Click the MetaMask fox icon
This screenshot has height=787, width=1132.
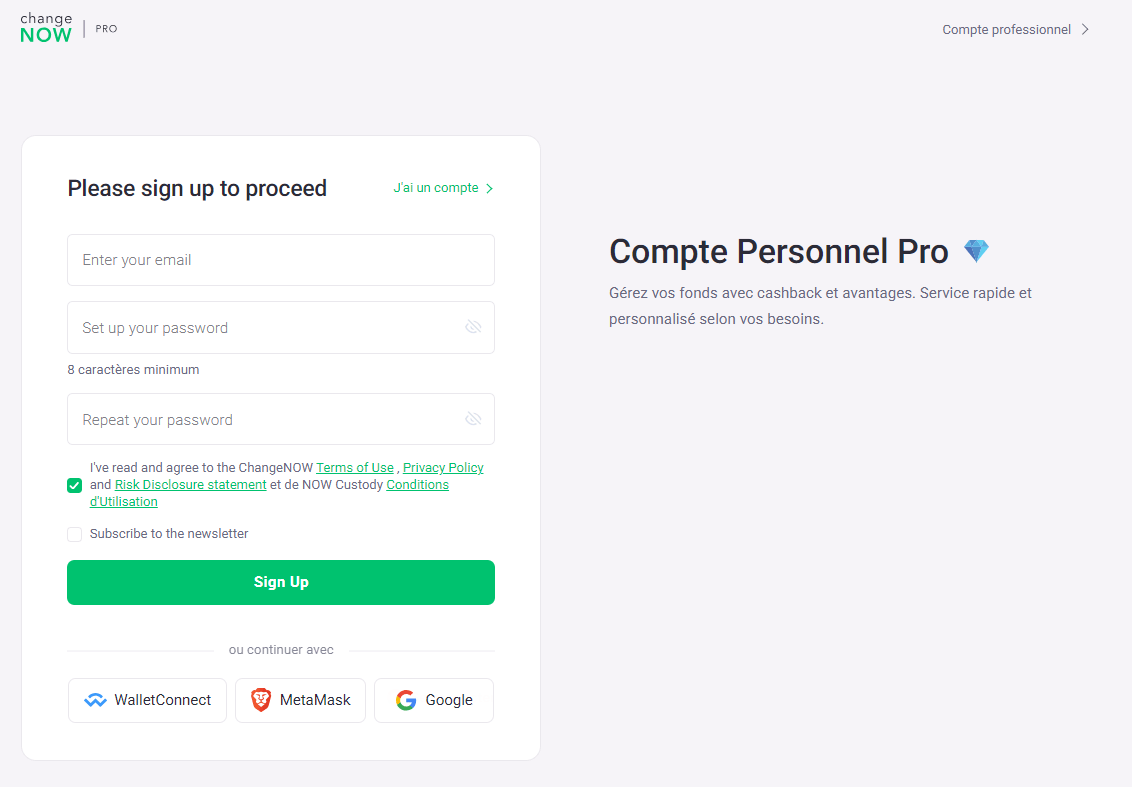(259, 700)
